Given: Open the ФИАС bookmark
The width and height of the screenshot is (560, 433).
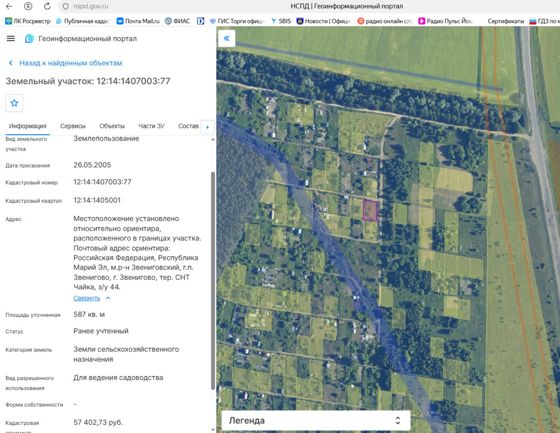Looking at the screenshot, I should [x=178, y=21].
